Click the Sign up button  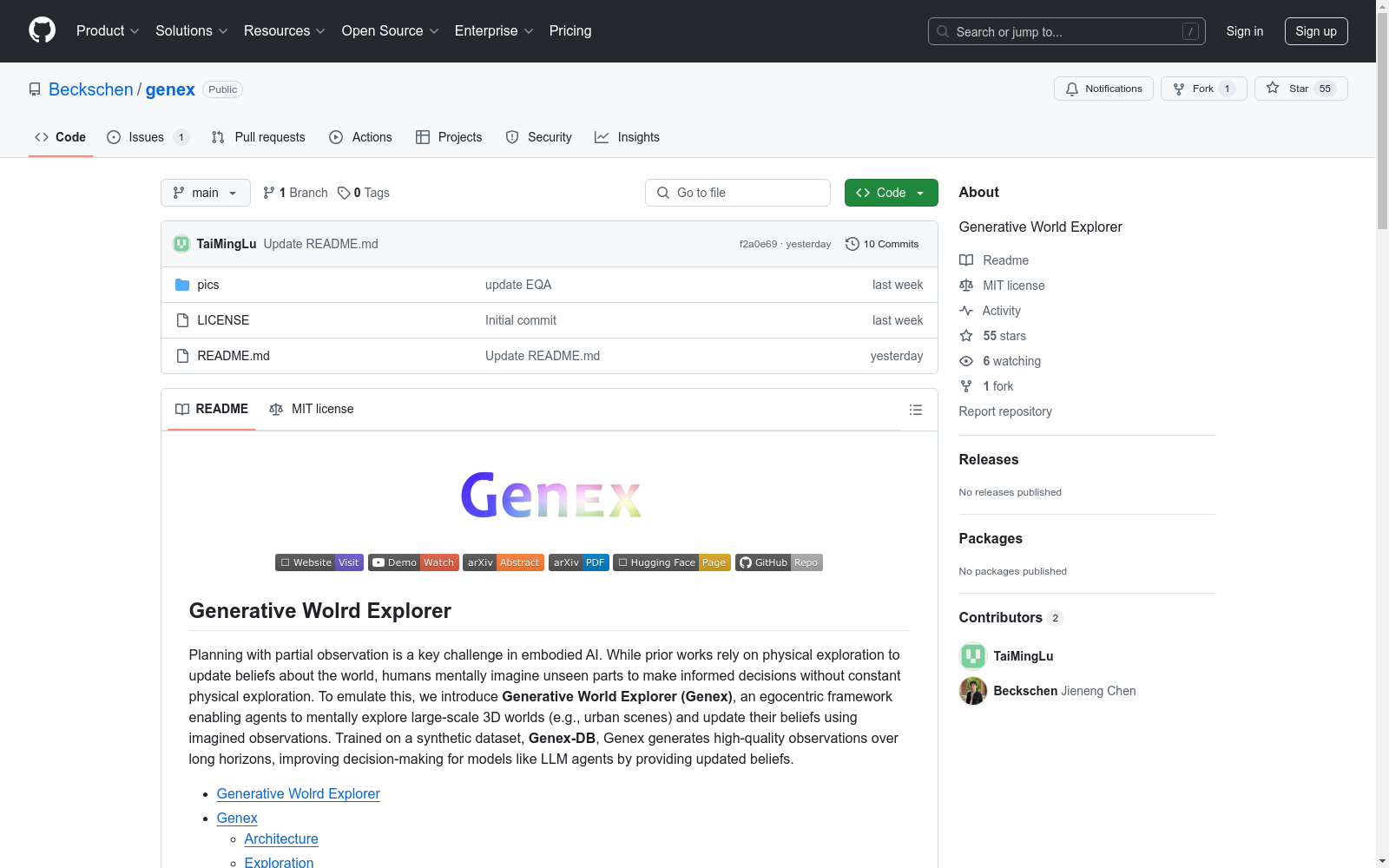pyautogui.click(x=1316, y=31)
